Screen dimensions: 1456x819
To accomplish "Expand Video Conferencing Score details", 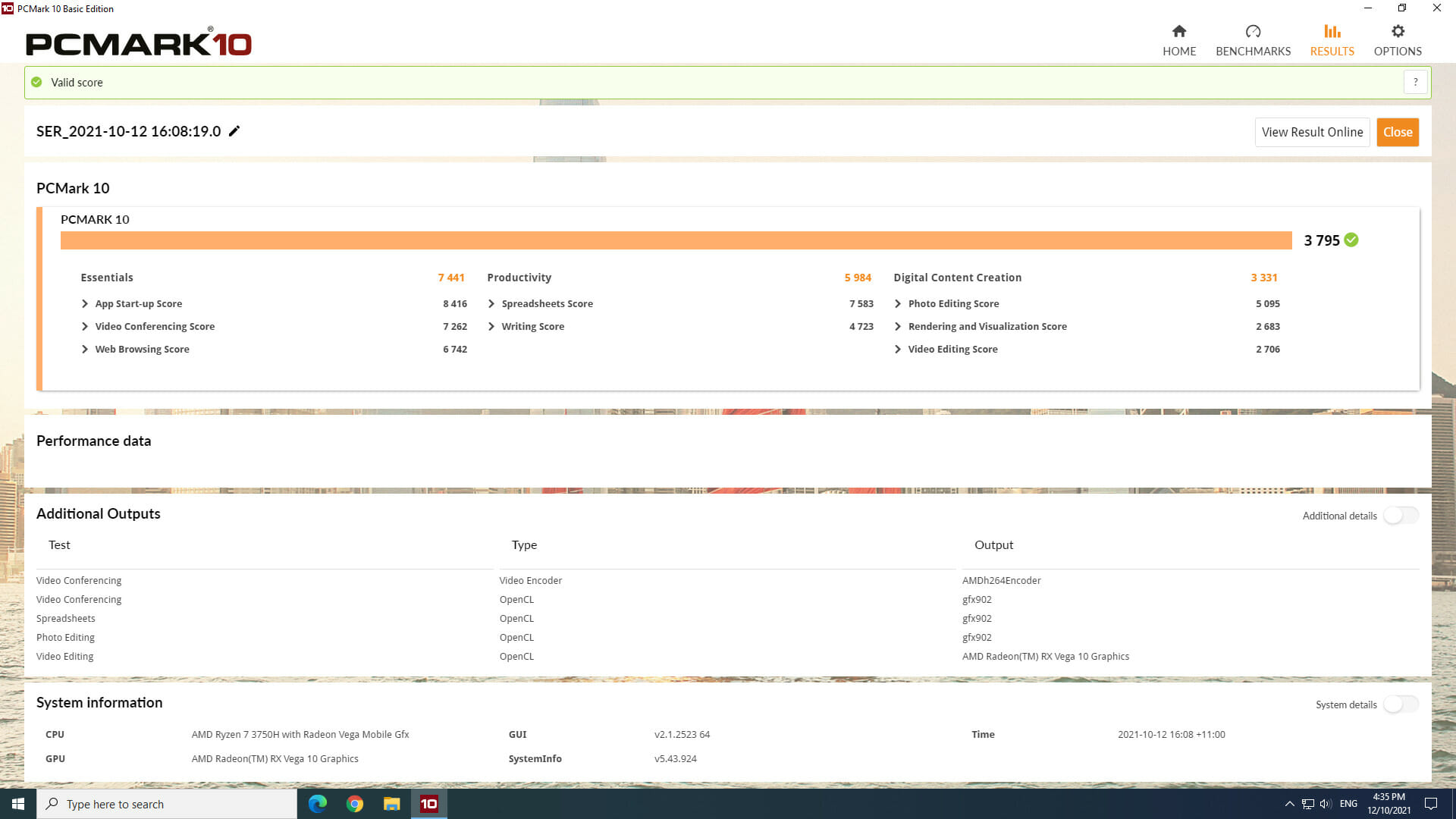I will [84, 326].
